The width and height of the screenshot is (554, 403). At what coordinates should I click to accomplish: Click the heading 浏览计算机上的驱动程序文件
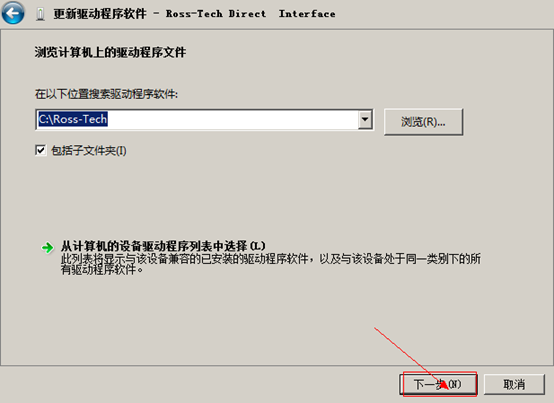click(110, 52)
